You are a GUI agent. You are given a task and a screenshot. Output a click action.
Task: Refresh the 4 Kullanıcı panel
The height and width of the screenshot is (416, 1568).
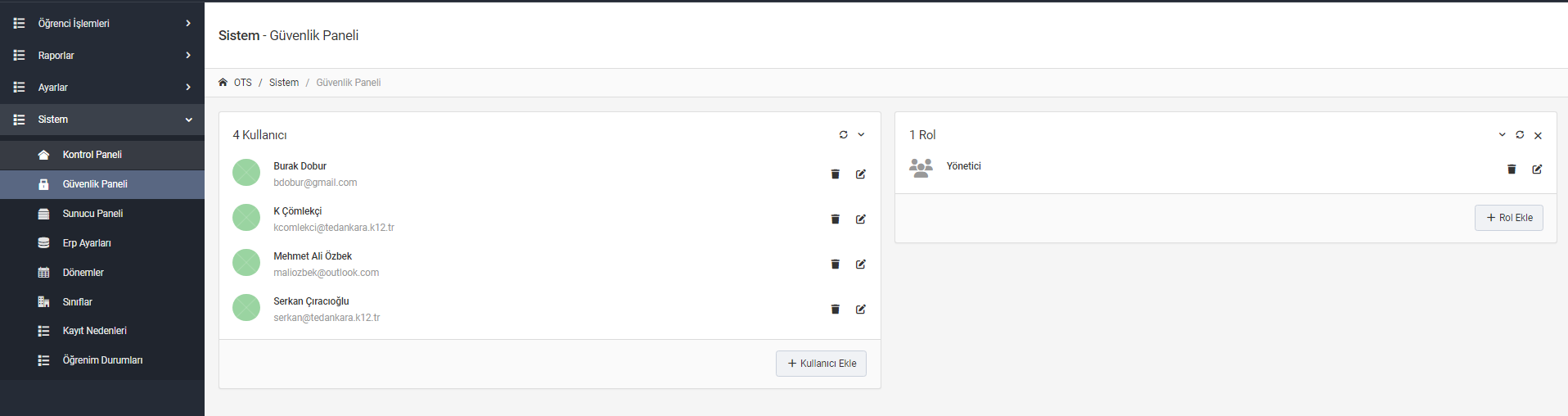click(844, 135)
